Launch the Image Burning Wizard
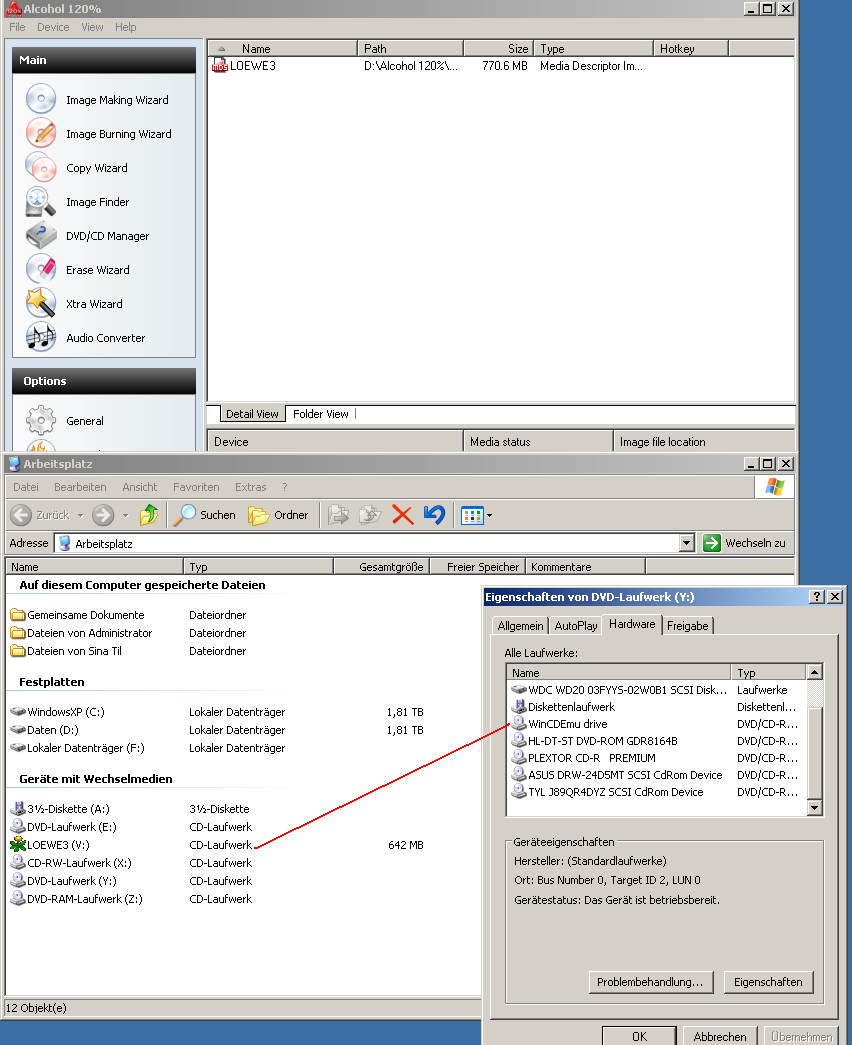The image size is (852, 1045). pos(99,133)
